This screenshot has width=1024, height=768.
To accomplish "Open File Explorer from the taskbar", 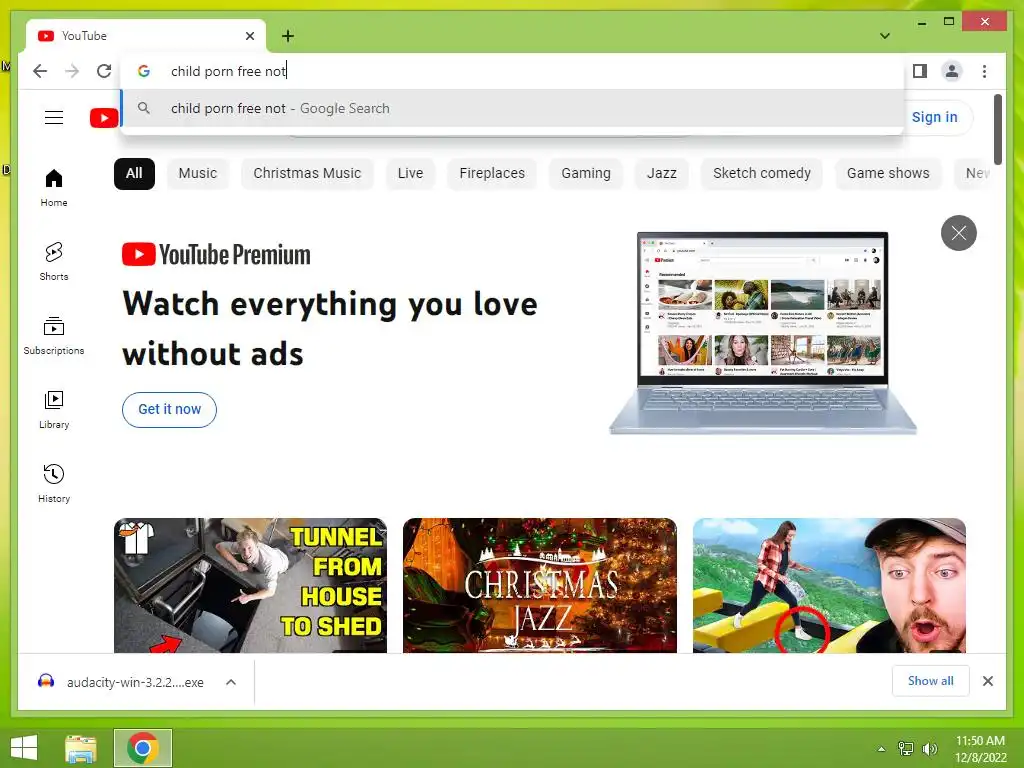I will pos(81,748).
